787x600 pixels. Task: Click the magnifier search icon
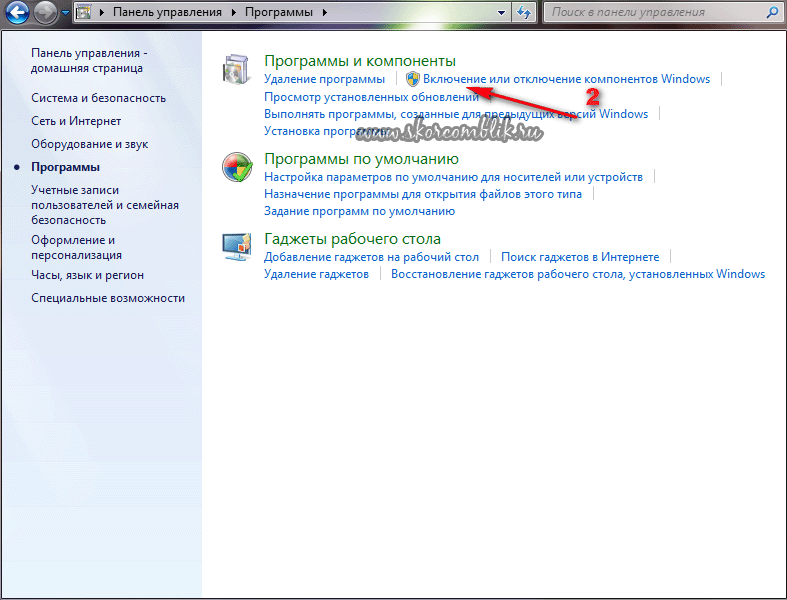(773, 12)
